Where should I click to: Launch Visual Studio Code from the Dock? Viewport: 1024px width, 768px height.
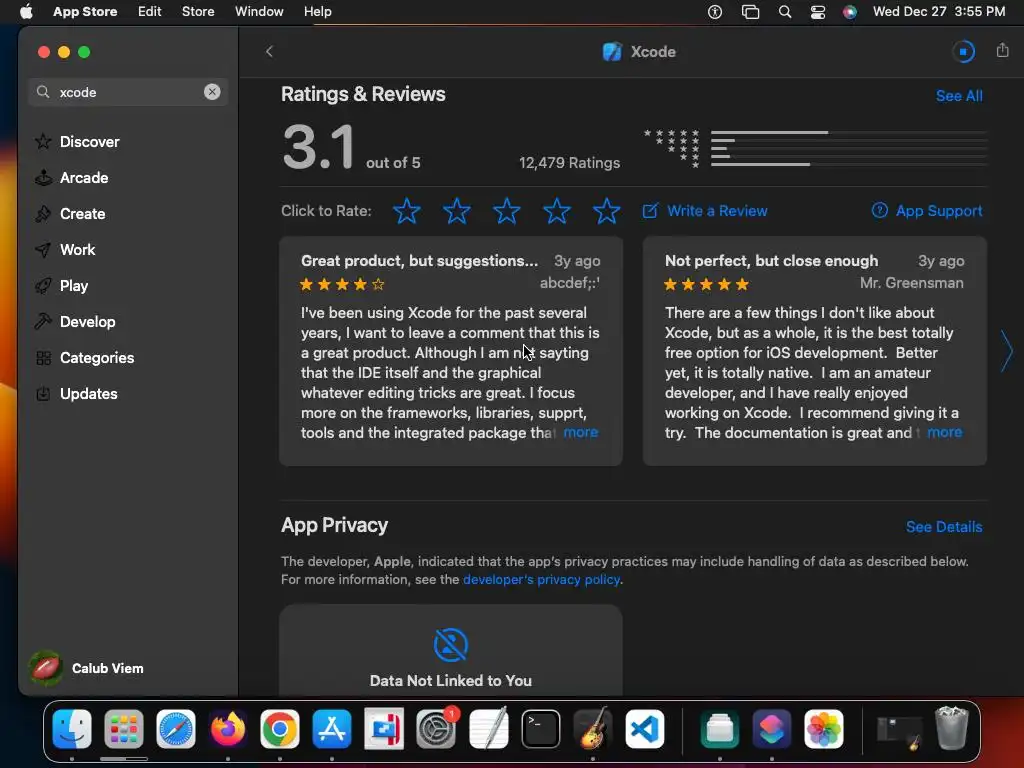(645, 729)
